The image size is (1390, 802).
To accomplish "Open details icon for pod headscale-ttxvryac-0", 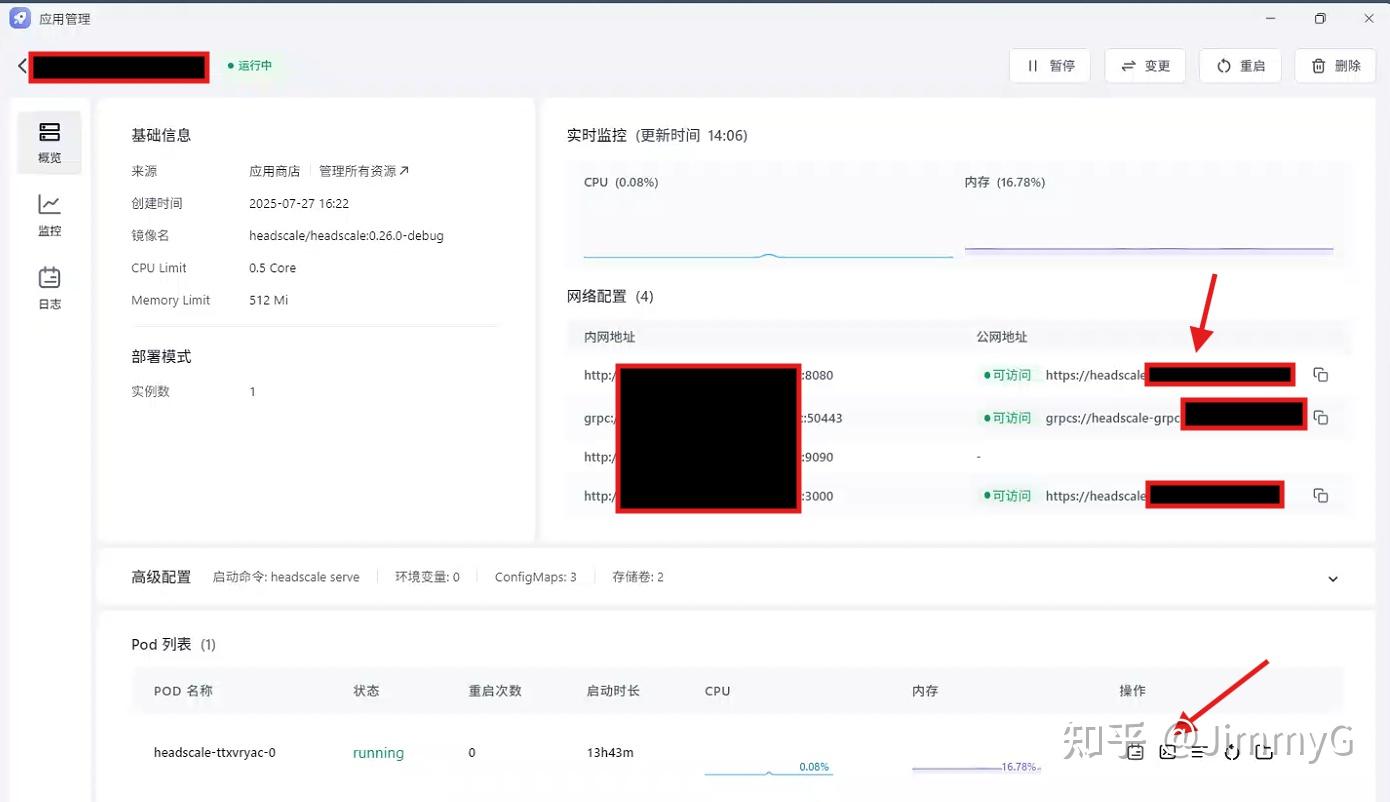I will 1135,751.
